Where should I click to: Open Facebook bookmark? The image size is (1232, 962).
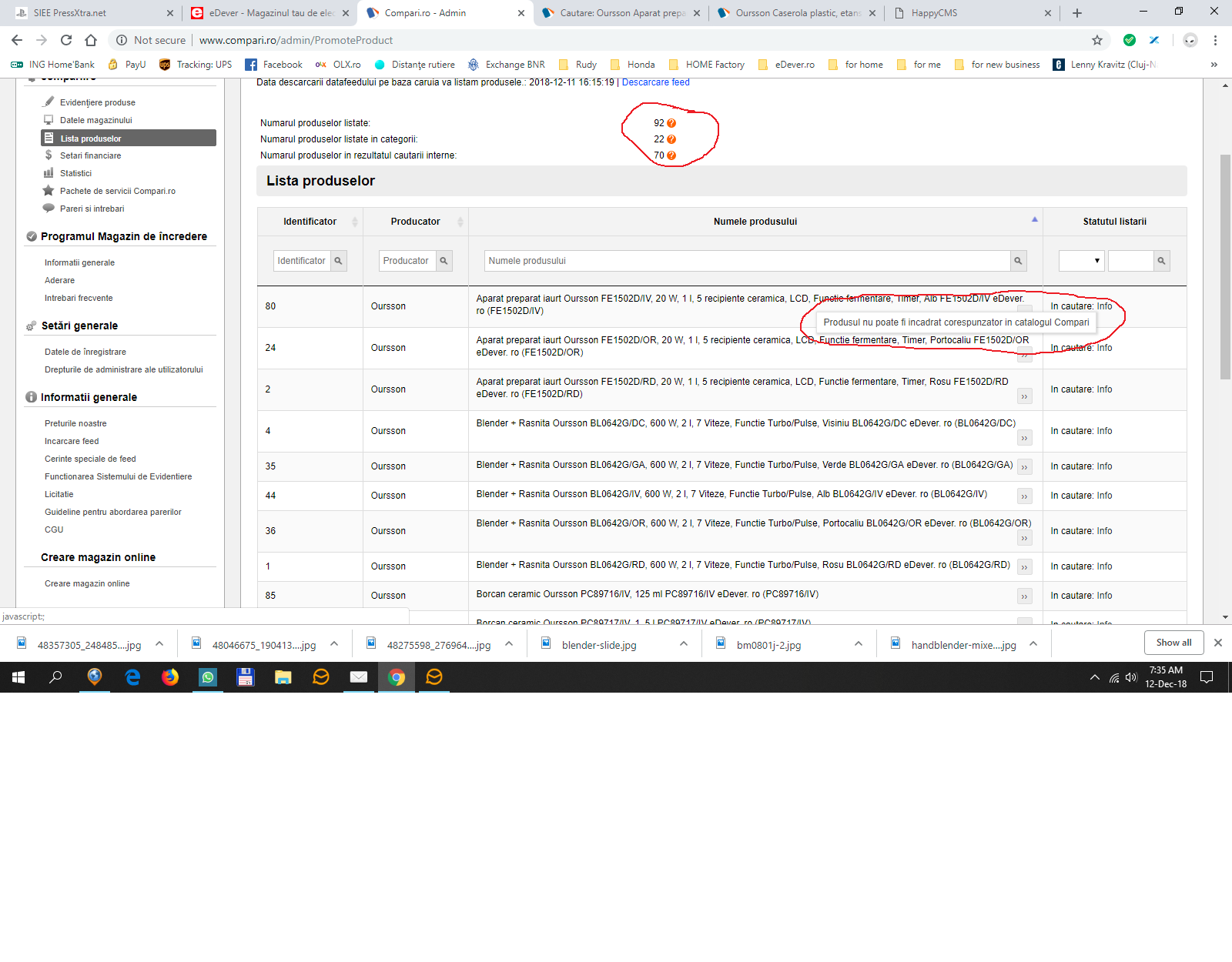pyautogui.click(x=273, y=65)
